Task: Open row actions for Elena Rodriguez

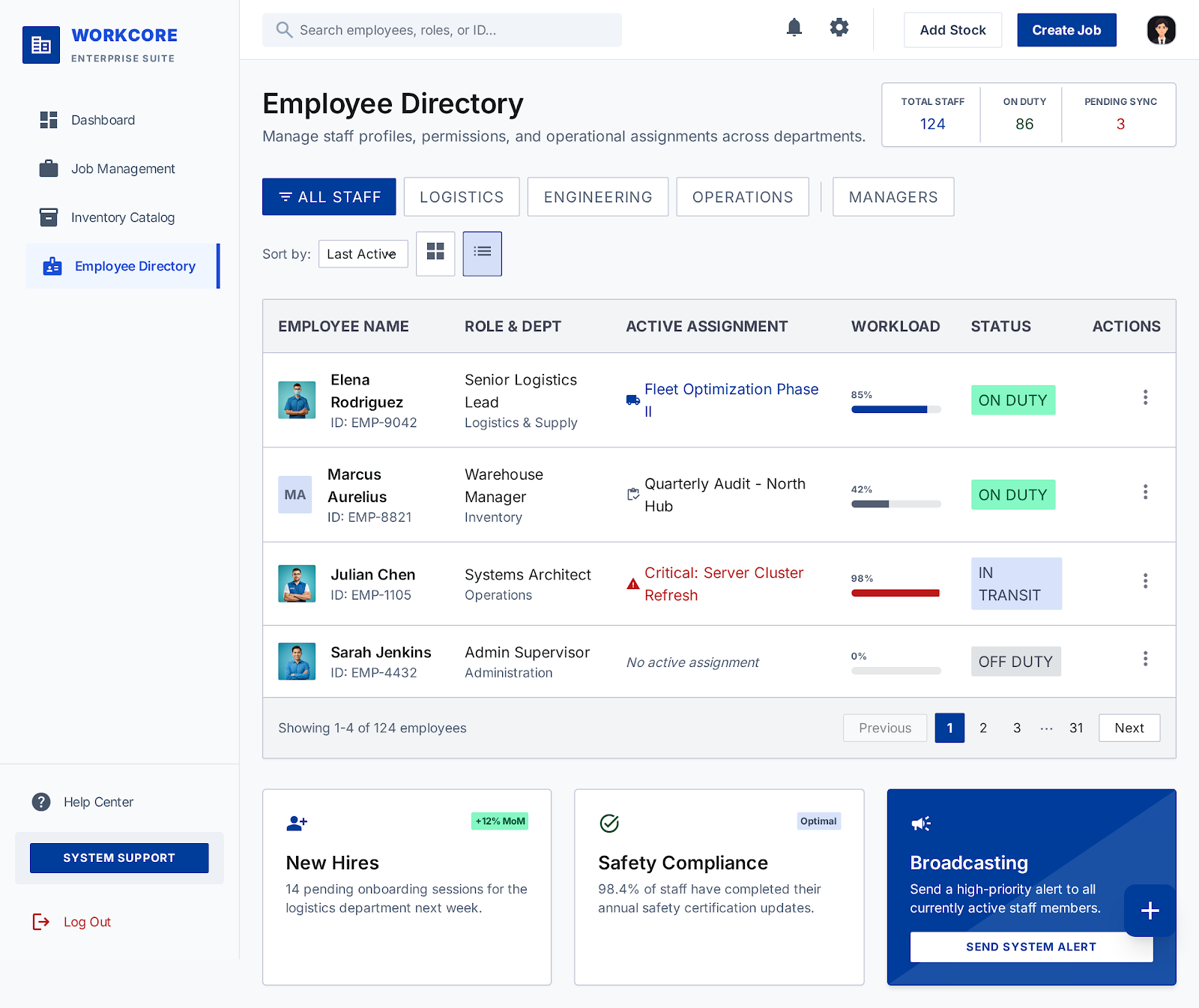Action: coord(1145,397)
